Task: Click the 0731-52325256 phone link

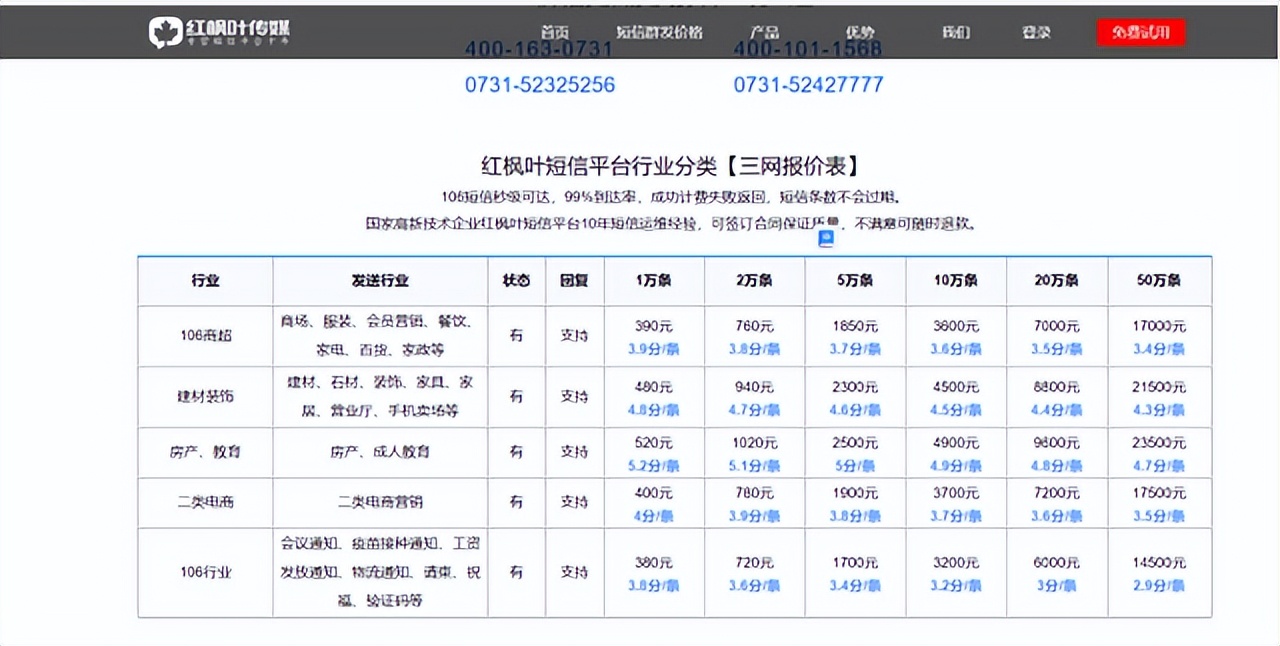Action: [540, 85]
